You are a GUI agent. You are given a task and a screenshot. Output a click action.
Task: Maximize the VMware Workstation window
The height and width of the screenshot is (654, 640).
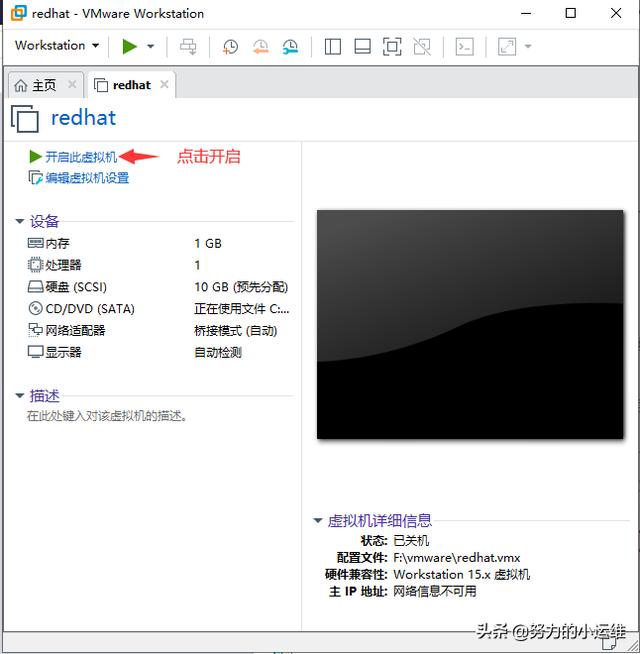tap(570, 13)
